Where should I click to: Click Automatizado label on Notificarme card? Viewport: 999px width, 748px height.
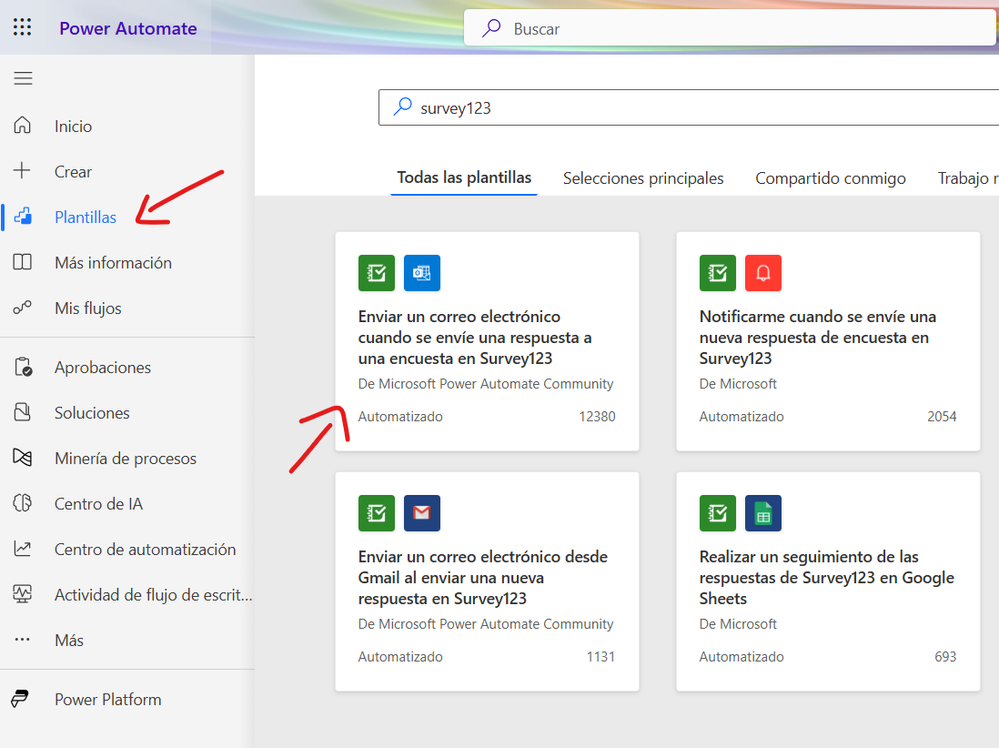point(742,417)
